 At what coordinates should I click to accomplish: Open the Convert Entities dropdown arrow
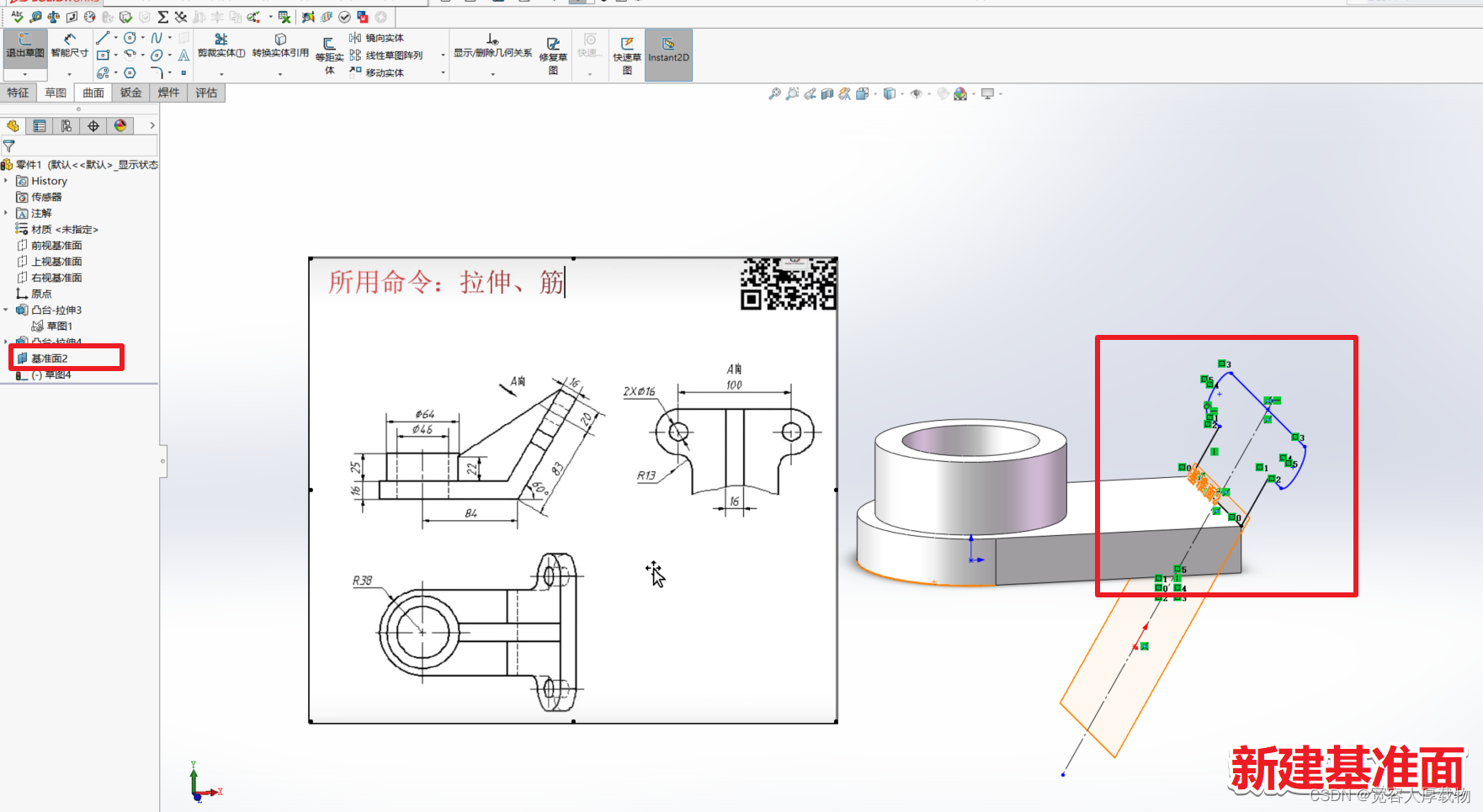[x=280, y=75]
